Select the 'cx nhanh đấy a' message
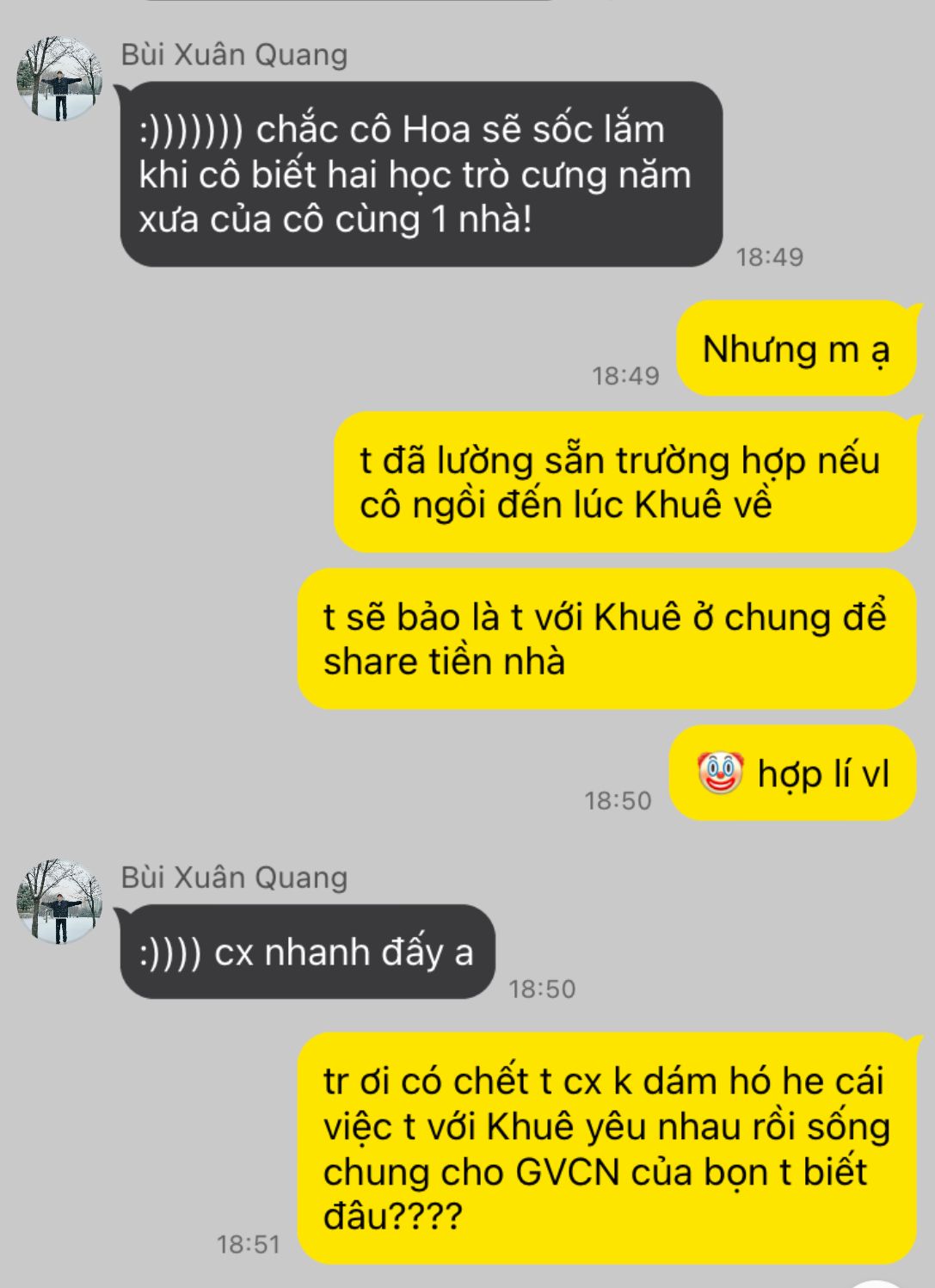935x1288 pixels. click(x=307, y=952)
